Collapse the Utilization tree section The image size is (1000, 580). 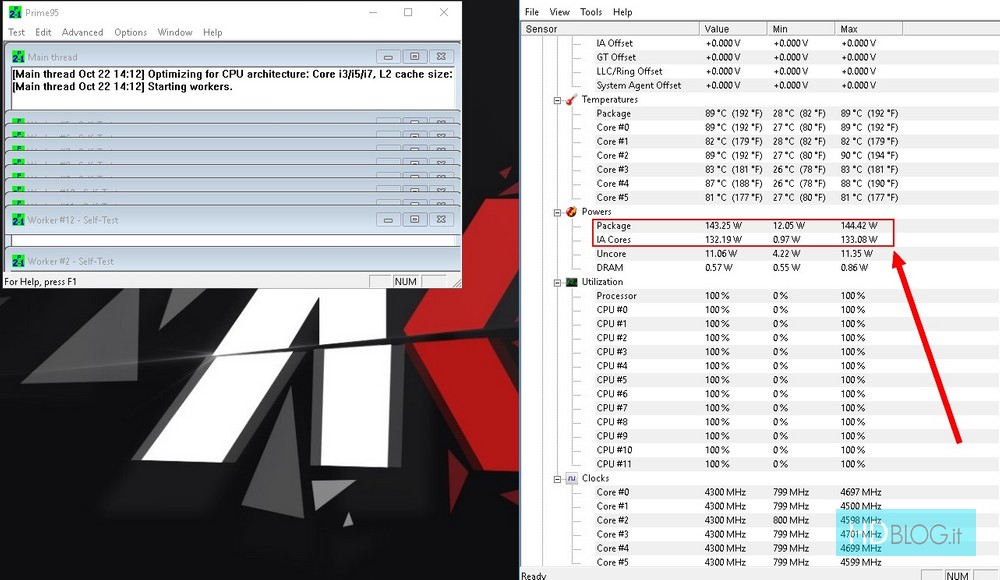coord(557,282)
